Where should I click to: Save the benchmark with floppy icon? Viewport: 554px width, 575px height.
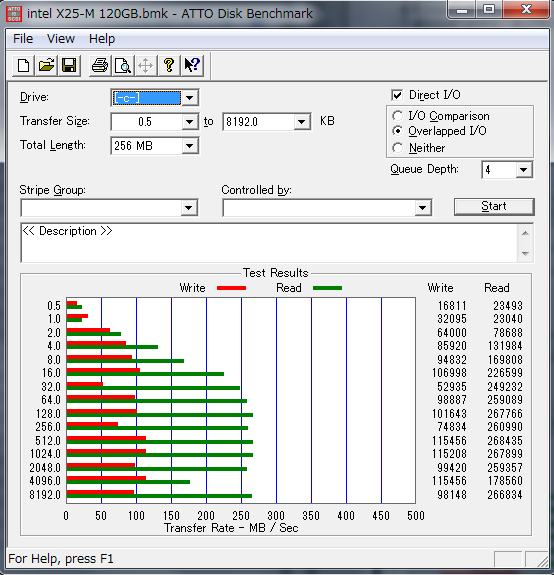[x=69, y=66]
